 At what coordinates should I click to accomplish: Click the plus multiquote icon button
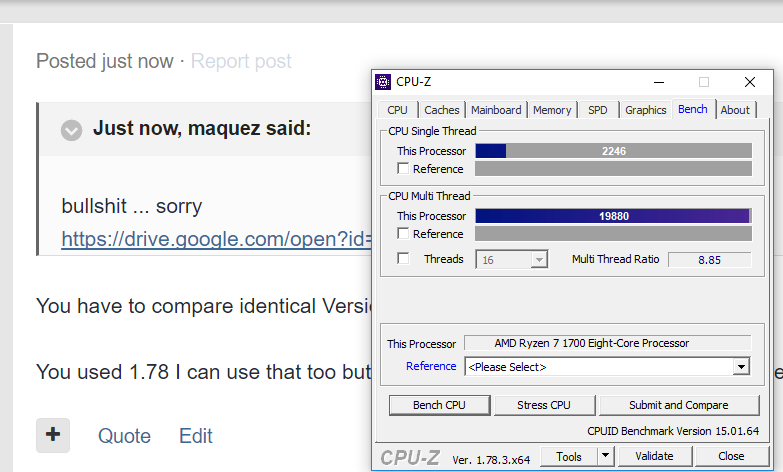53,435
